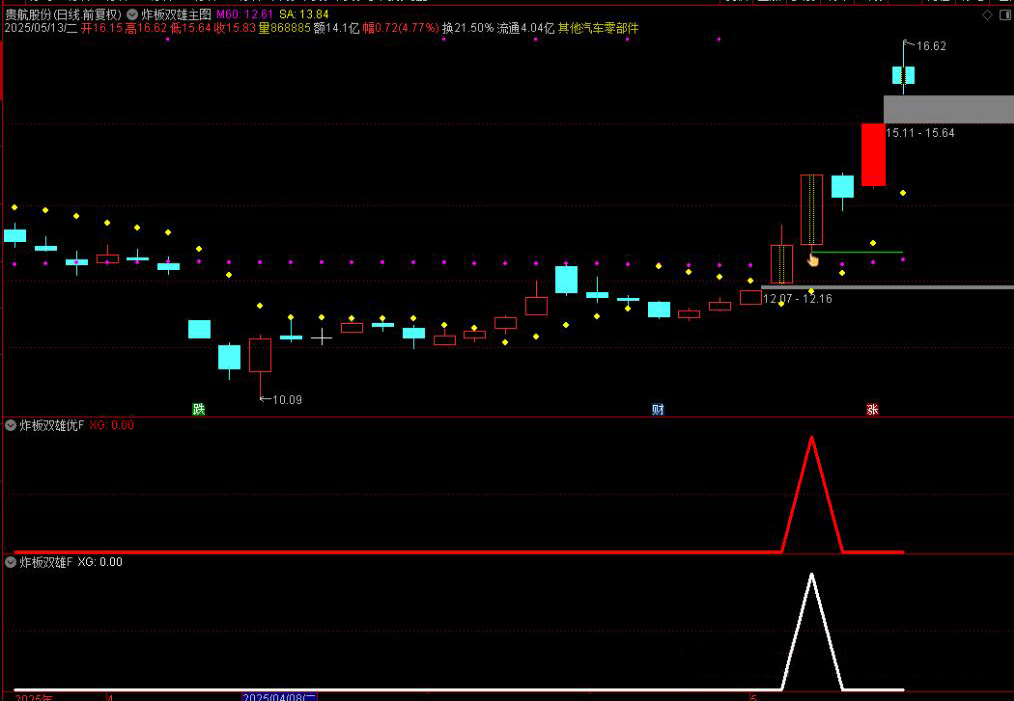Click the orange hand pointer signal icon

tap(813, 260)
